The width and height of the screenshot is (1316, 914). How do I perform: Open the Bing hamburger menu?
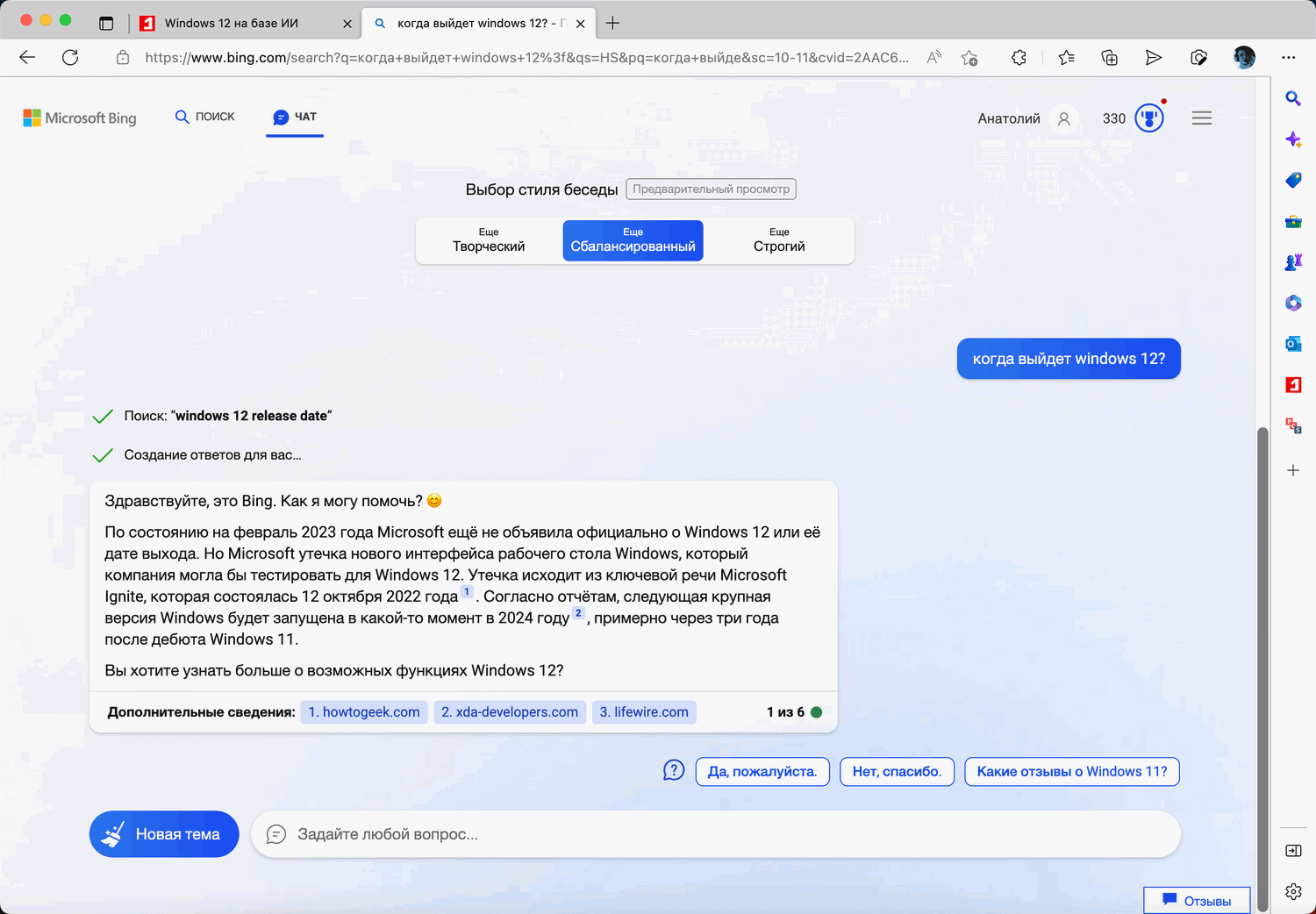tap(1202, 118)
